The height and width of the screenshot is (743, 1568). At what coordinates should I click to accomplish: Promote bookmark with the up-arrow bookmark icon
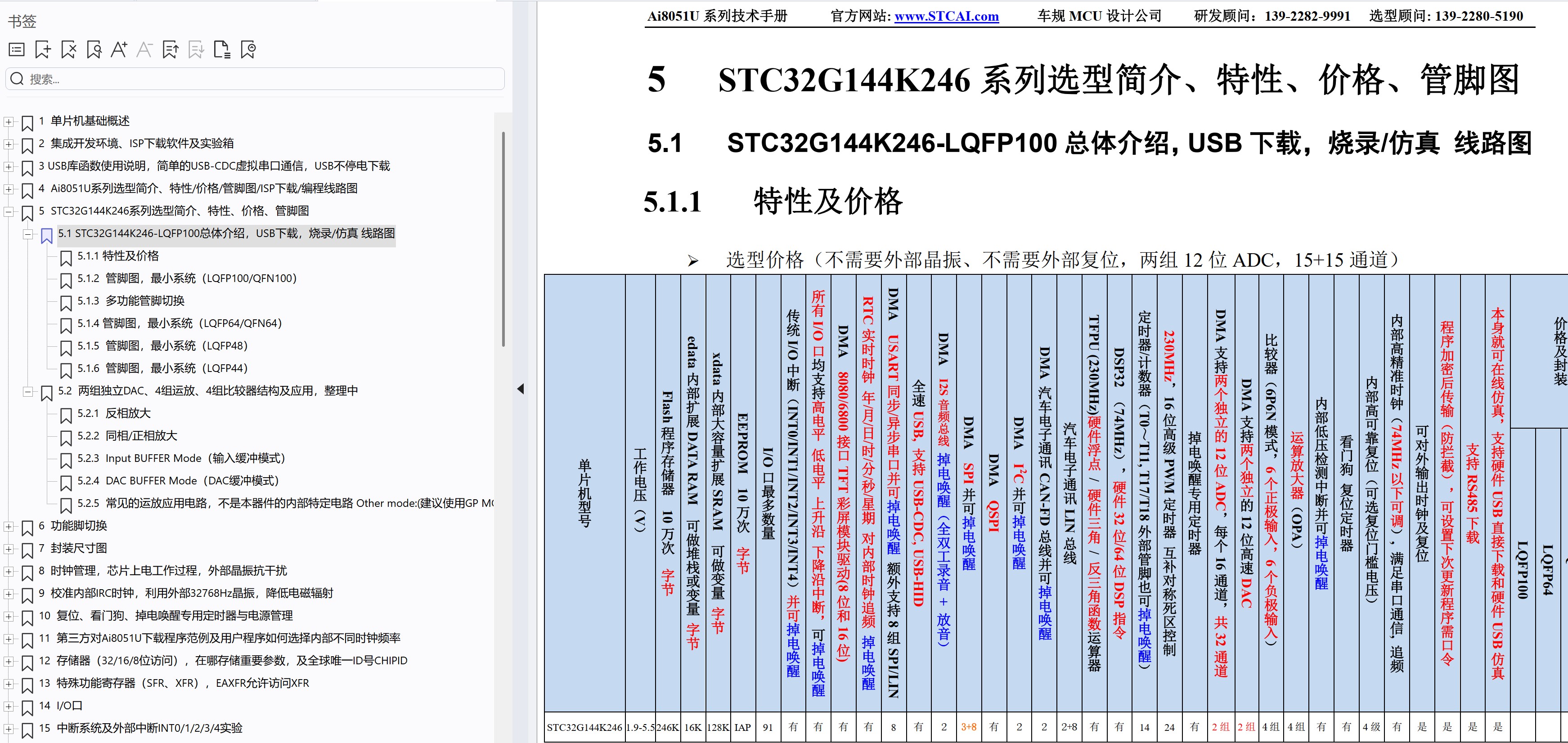[171, 49]
